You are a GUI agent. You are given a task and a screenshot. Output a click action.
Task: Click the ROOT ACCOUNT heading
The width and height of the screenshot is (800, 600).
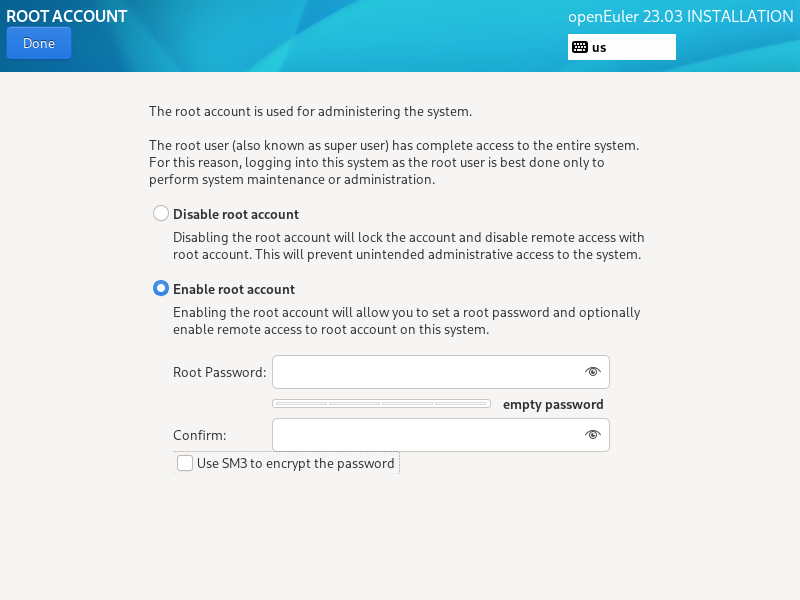tap(67, 16)
